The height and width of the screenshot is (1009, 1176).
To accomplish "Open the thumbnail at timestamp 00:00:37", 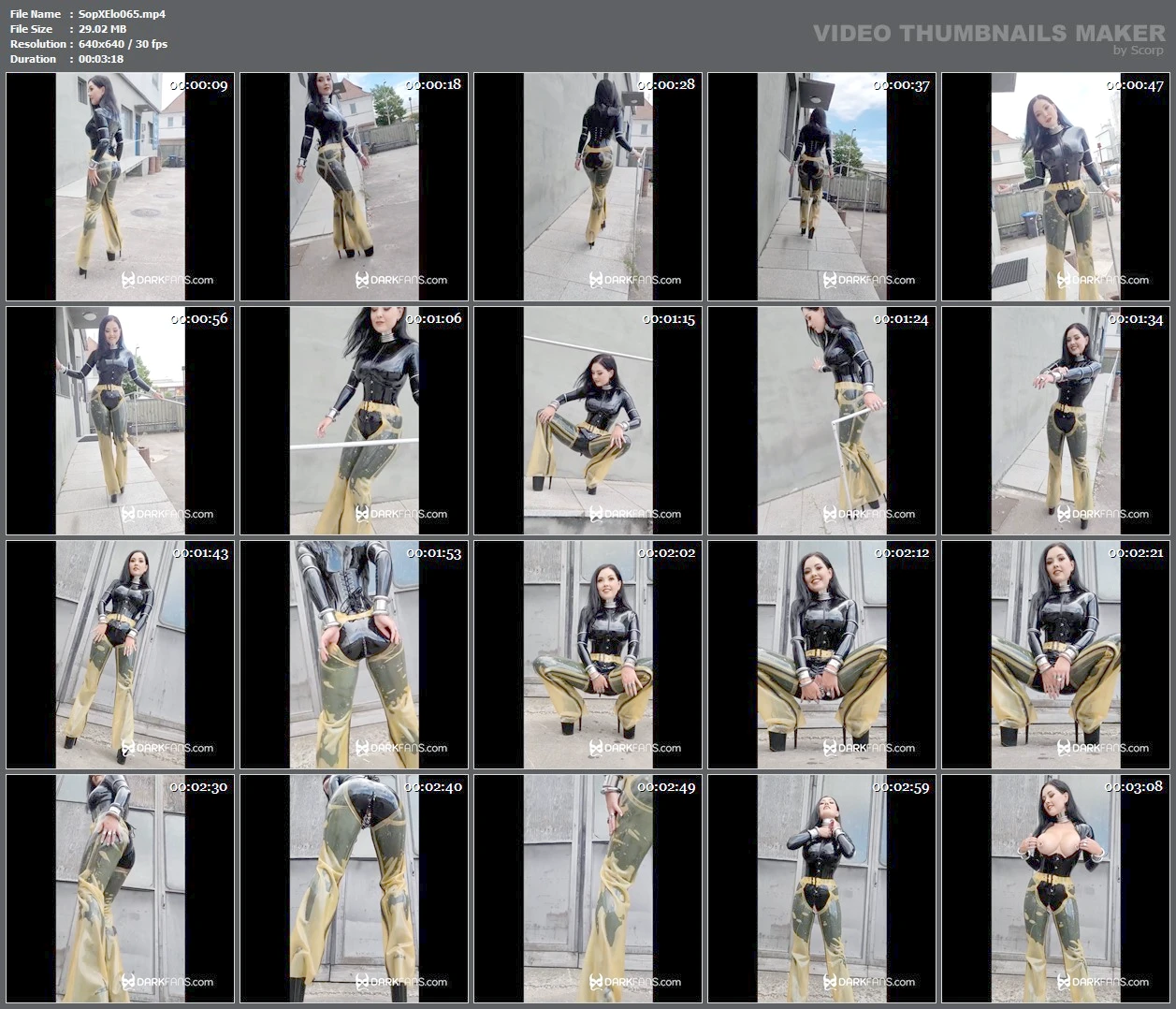I will pyautogui.click(x=821, y=186).
